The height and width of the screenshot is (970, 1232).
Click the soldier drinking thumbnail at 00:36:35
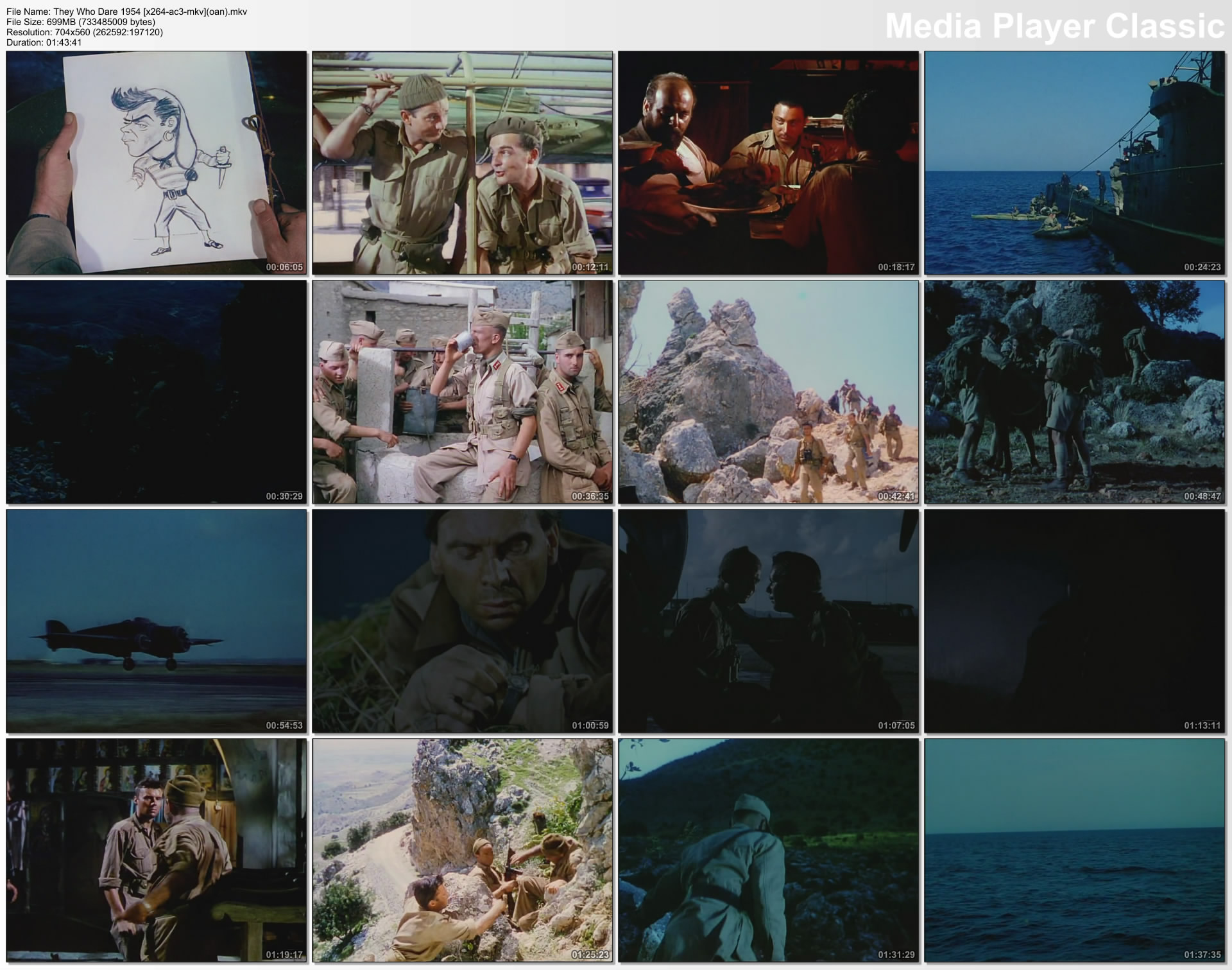click(463, 392)
